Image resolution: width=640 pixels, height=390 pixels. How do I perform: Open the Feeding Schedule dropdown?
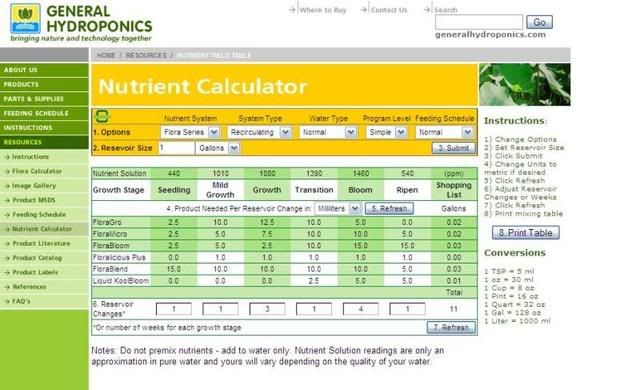pyautogui.click(x=444, y=132)
